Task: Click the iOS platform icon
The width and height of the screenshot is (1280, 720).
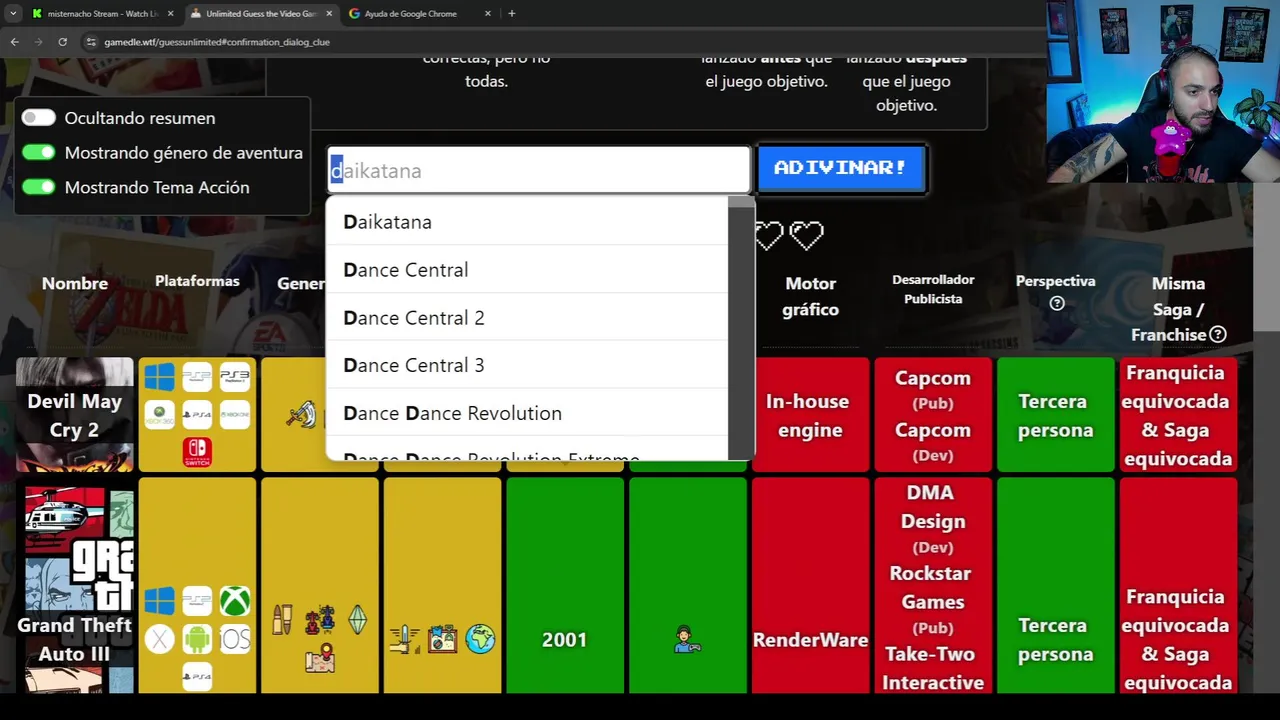Action: (235, 639)
